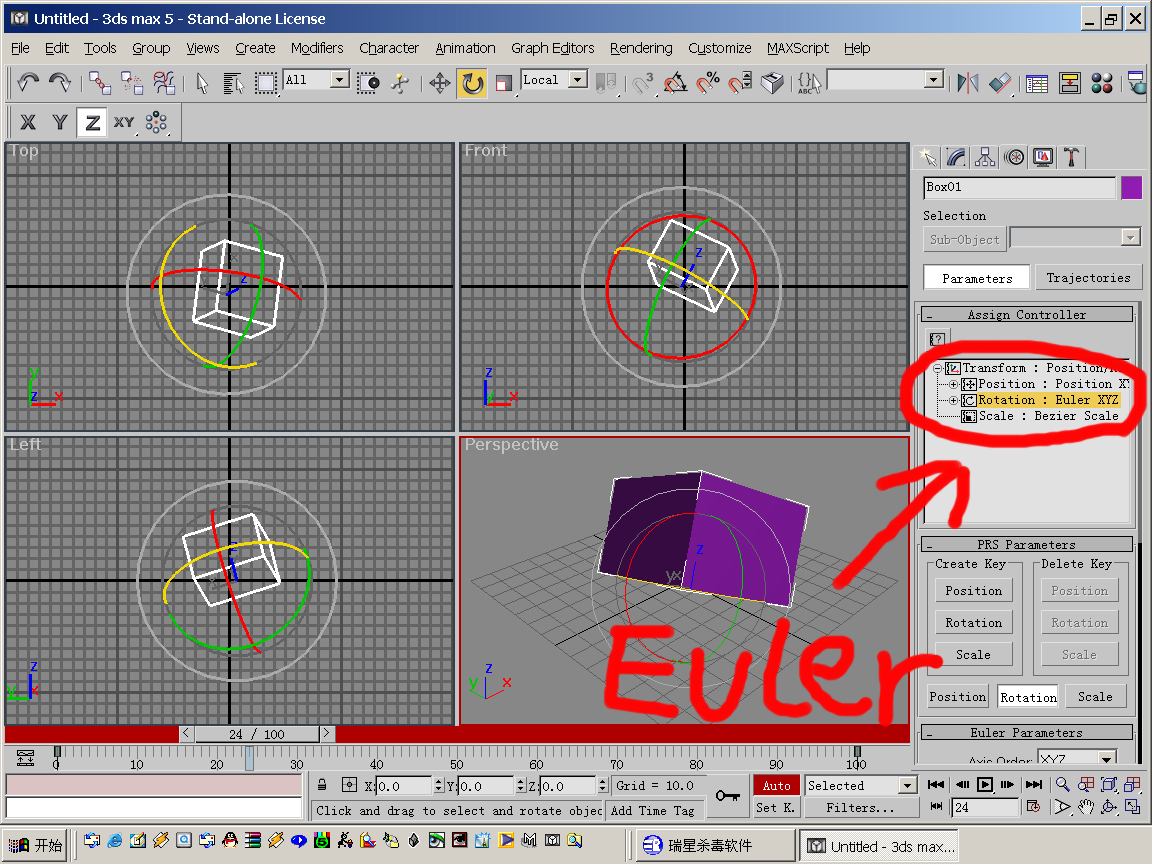Activate the Select and Manipulate tool
Viewport: 1152px width, 864px height.
coord(400,82)
